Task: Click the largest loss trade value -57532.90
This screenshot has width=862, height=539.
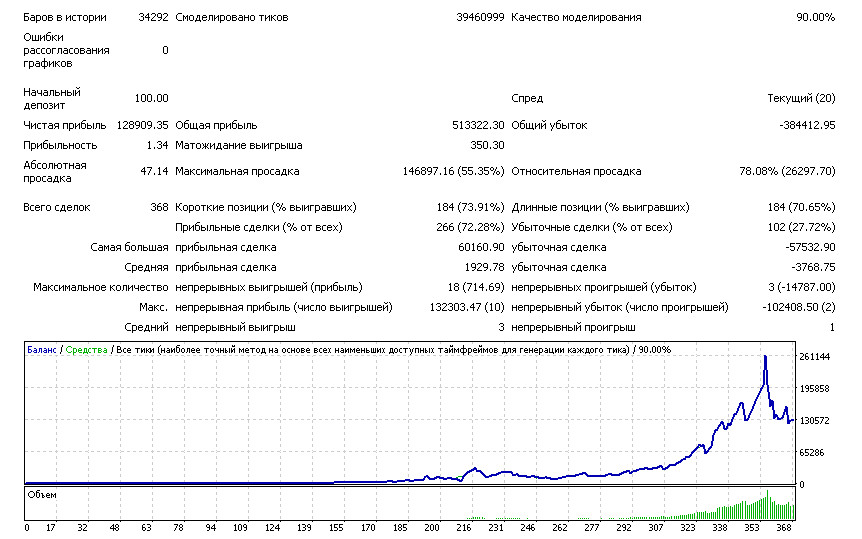Action: pyautogui.click(x=810, y=248)
